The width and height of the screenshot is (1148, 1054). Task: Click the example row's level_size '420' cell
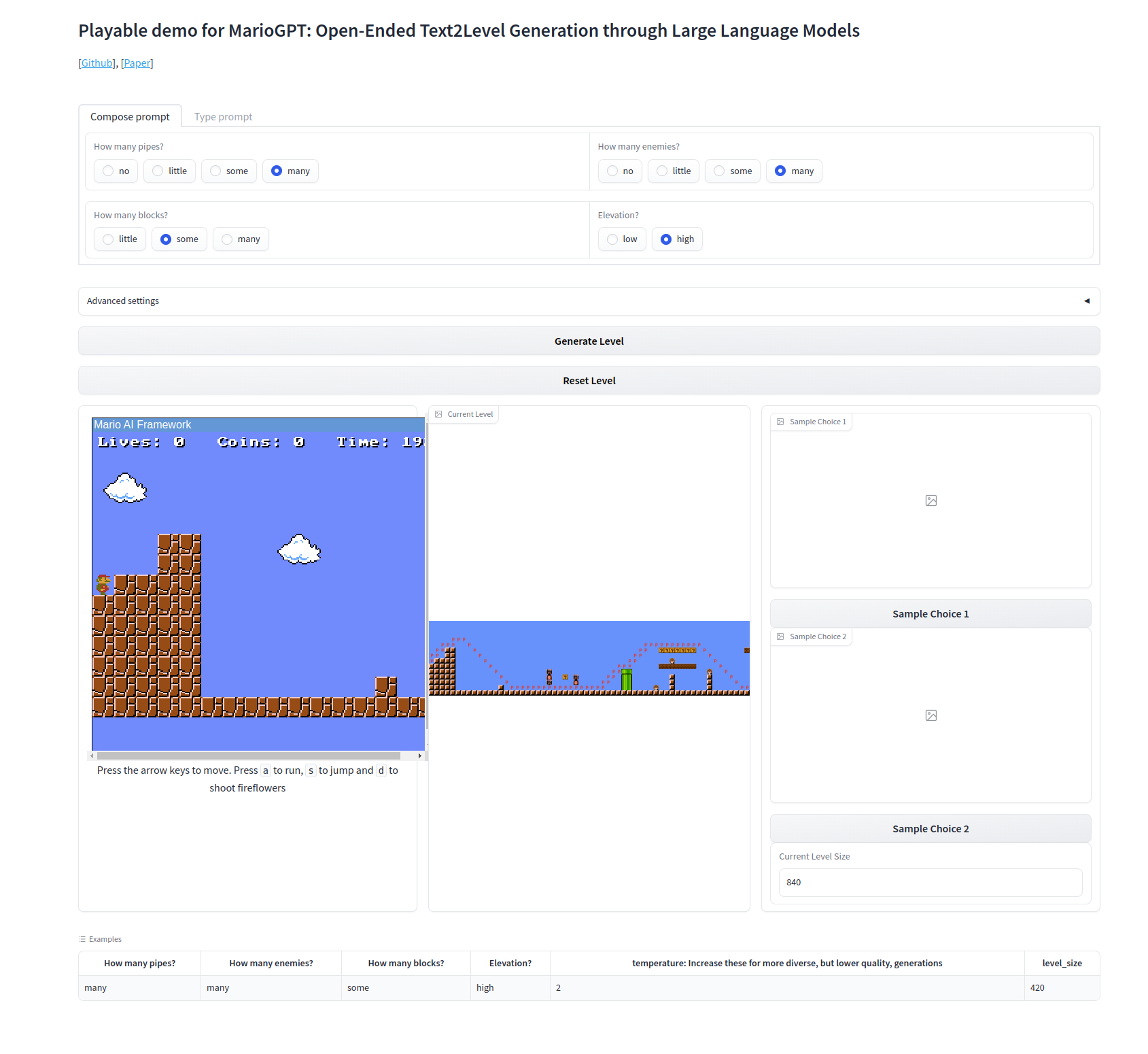pos(1062,988)
